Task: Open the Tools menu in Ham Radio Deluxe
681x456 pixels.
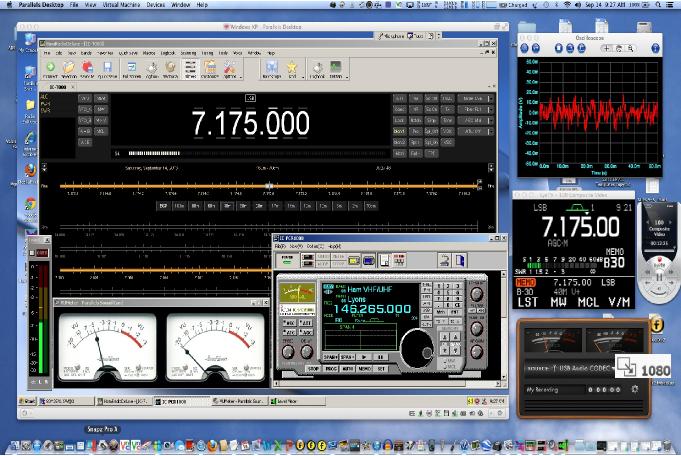Action: pos(223,53)
